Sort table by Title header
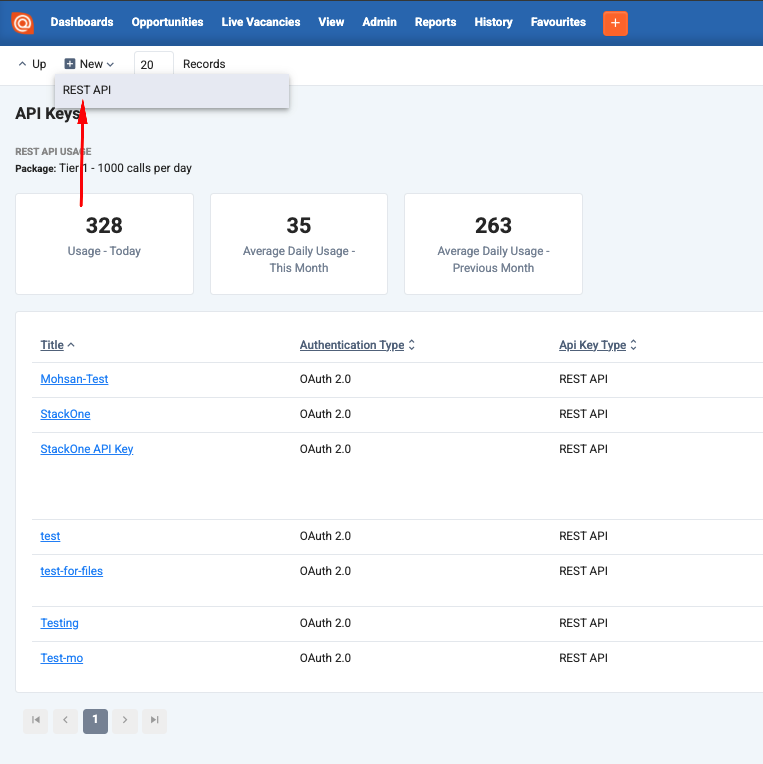This screenshot has width=763, height=764. tap(52, 345)
